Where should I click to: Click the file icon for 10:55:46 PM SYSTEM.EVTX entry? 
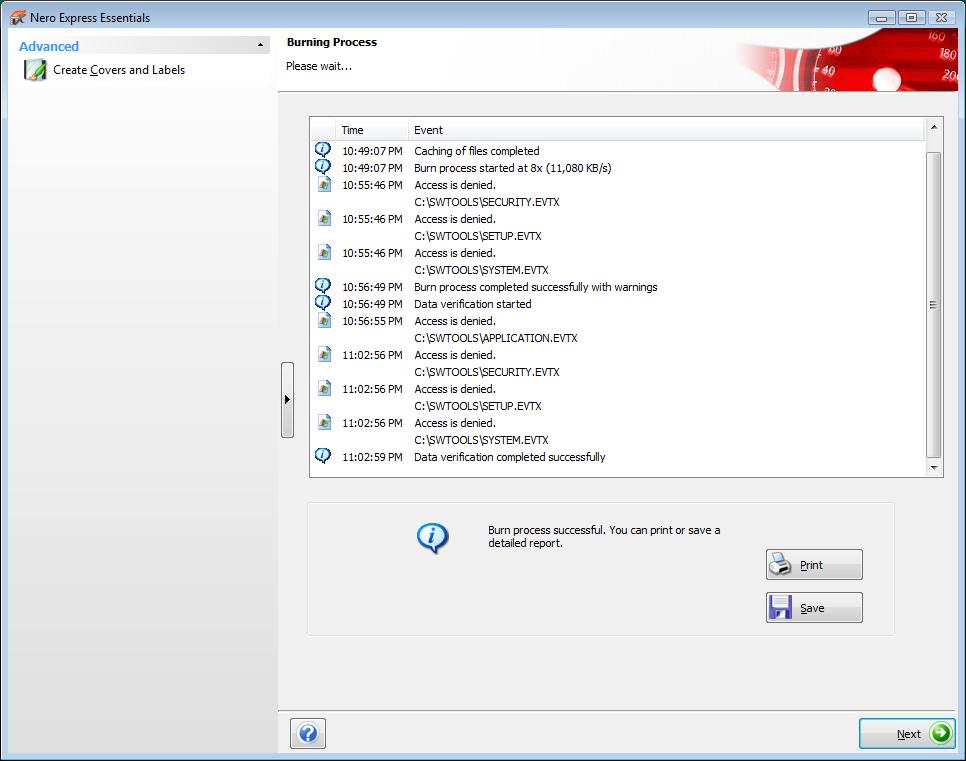tap(324, 252)
